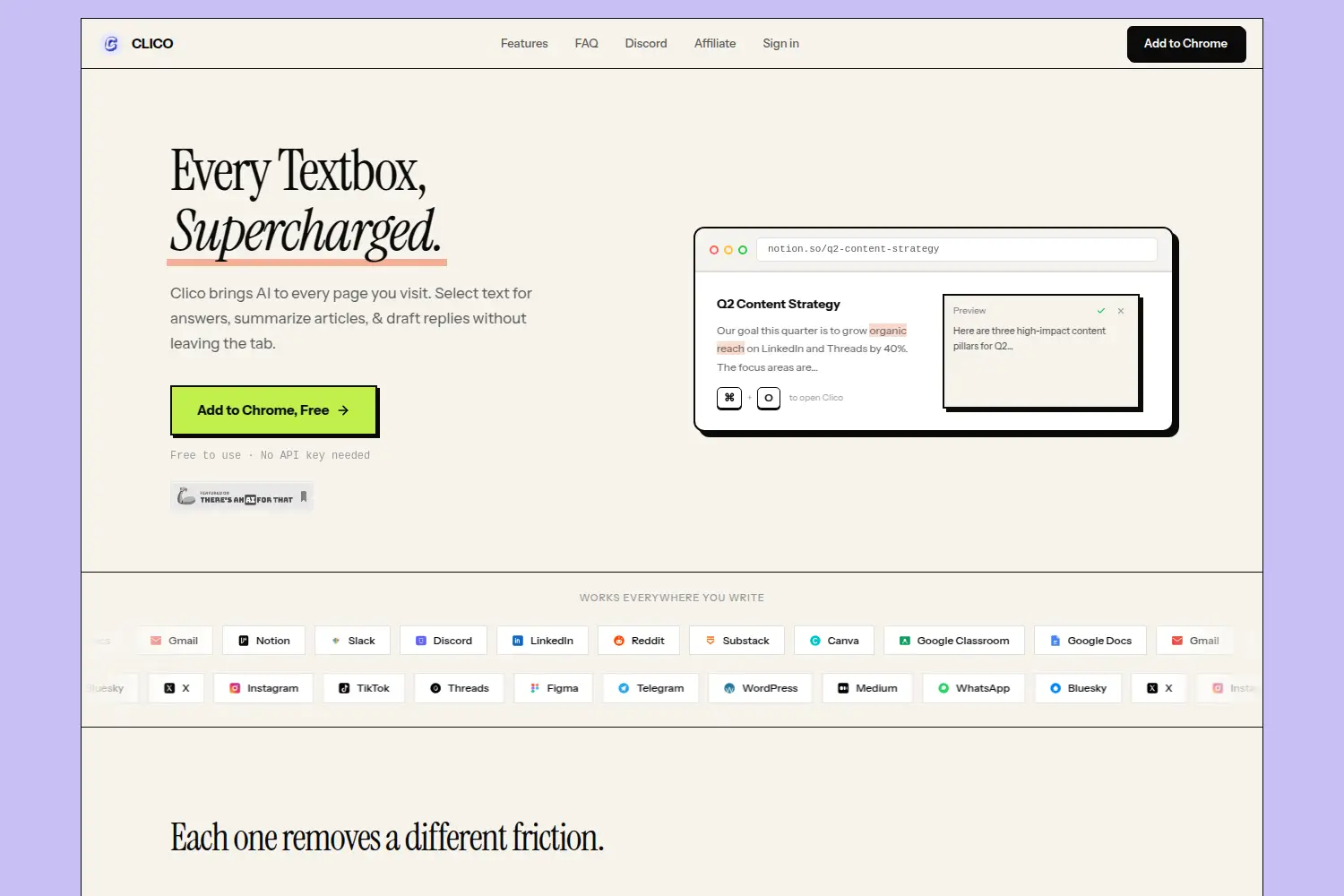Viewport: 1344px width, 896px height.
Task: Click the command key icon
Action: 729,398
